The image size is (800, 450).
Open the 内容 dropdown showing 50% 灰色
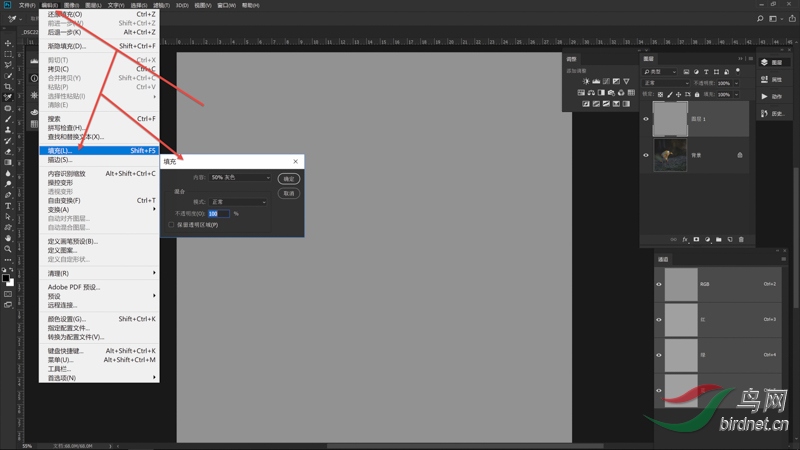(240, 177)
